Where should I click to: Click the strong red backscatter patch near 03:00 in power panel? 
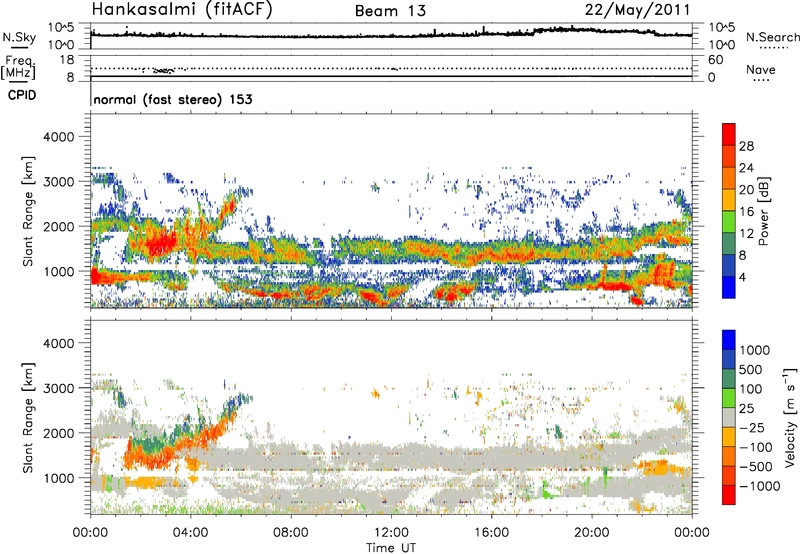point(160,243)
